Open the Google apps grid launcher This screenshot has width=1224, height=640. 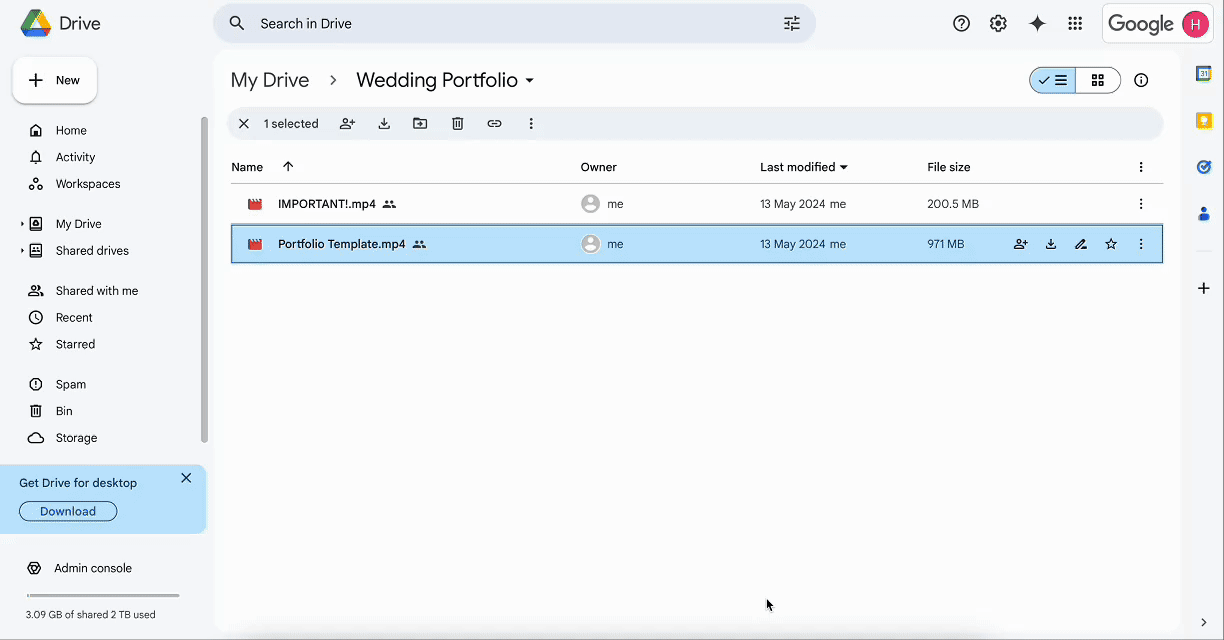pos(1075,24)
